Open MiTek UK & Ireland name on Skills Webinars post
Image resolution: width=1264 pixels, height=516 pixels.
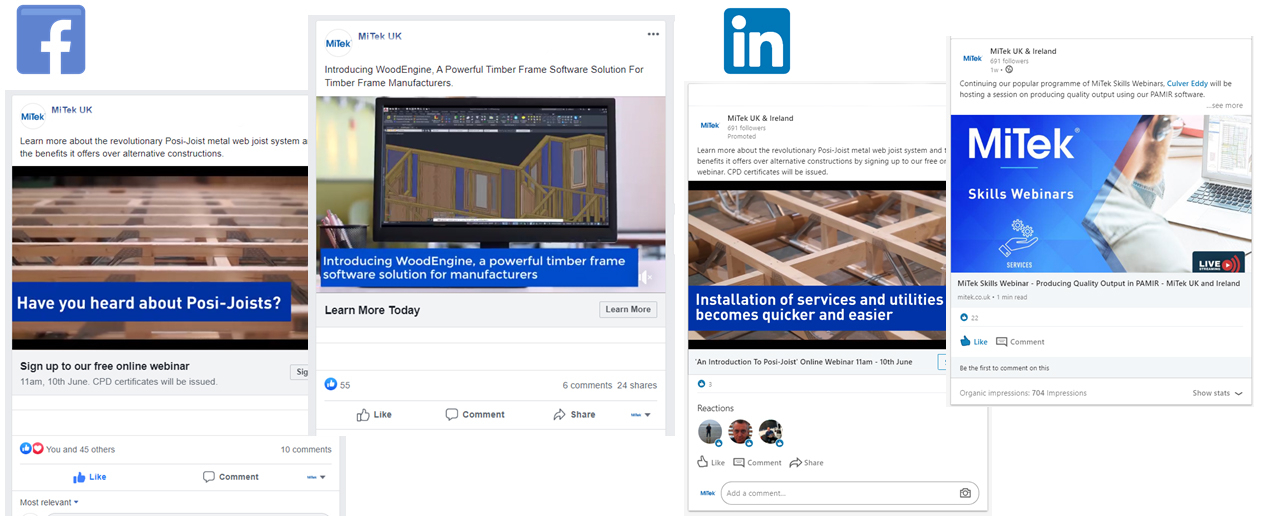tap(1023, 51)
